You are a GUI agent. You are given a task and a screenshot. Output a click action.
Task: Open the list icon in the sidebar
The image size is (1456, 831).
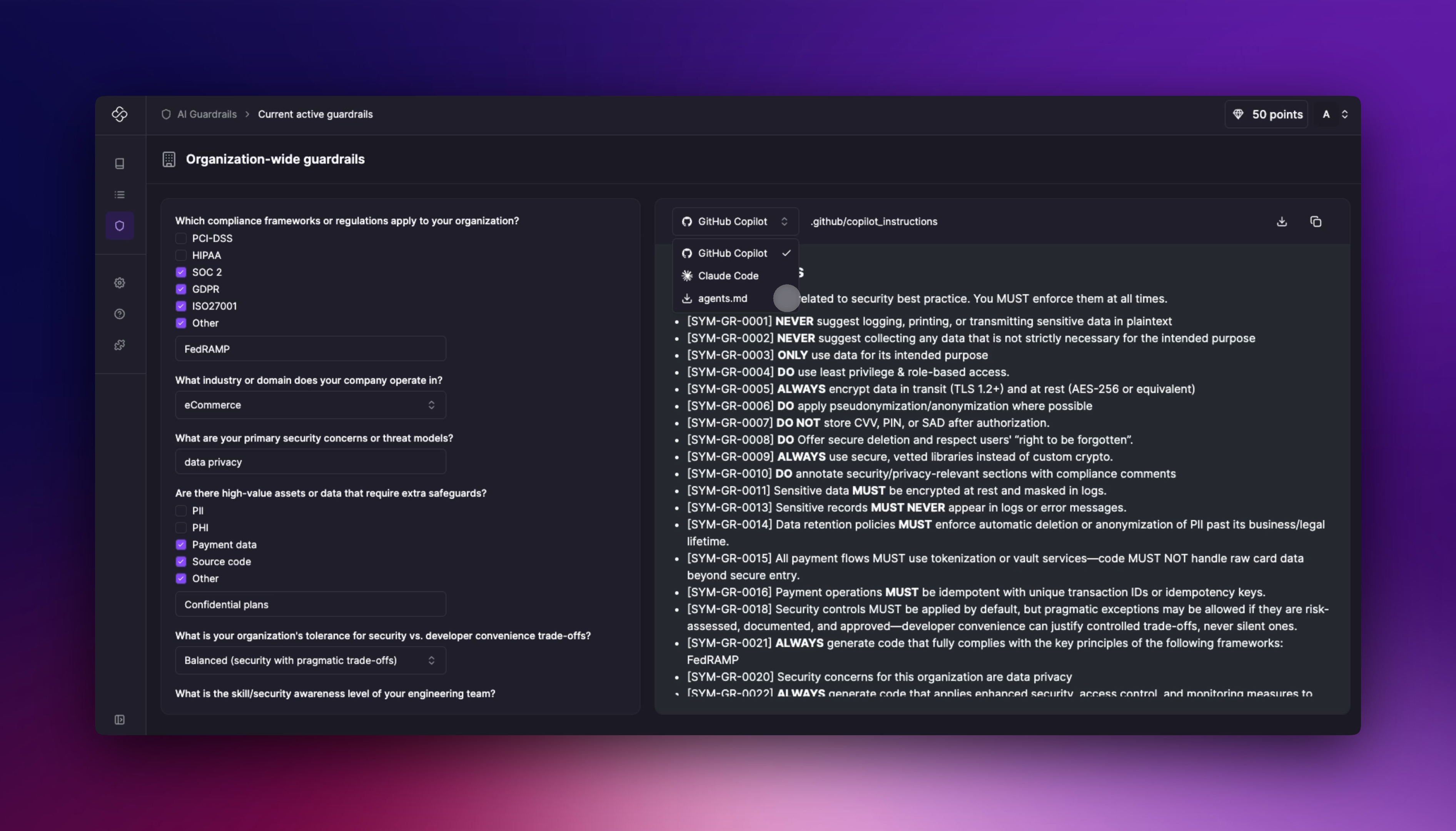point(119,195)
